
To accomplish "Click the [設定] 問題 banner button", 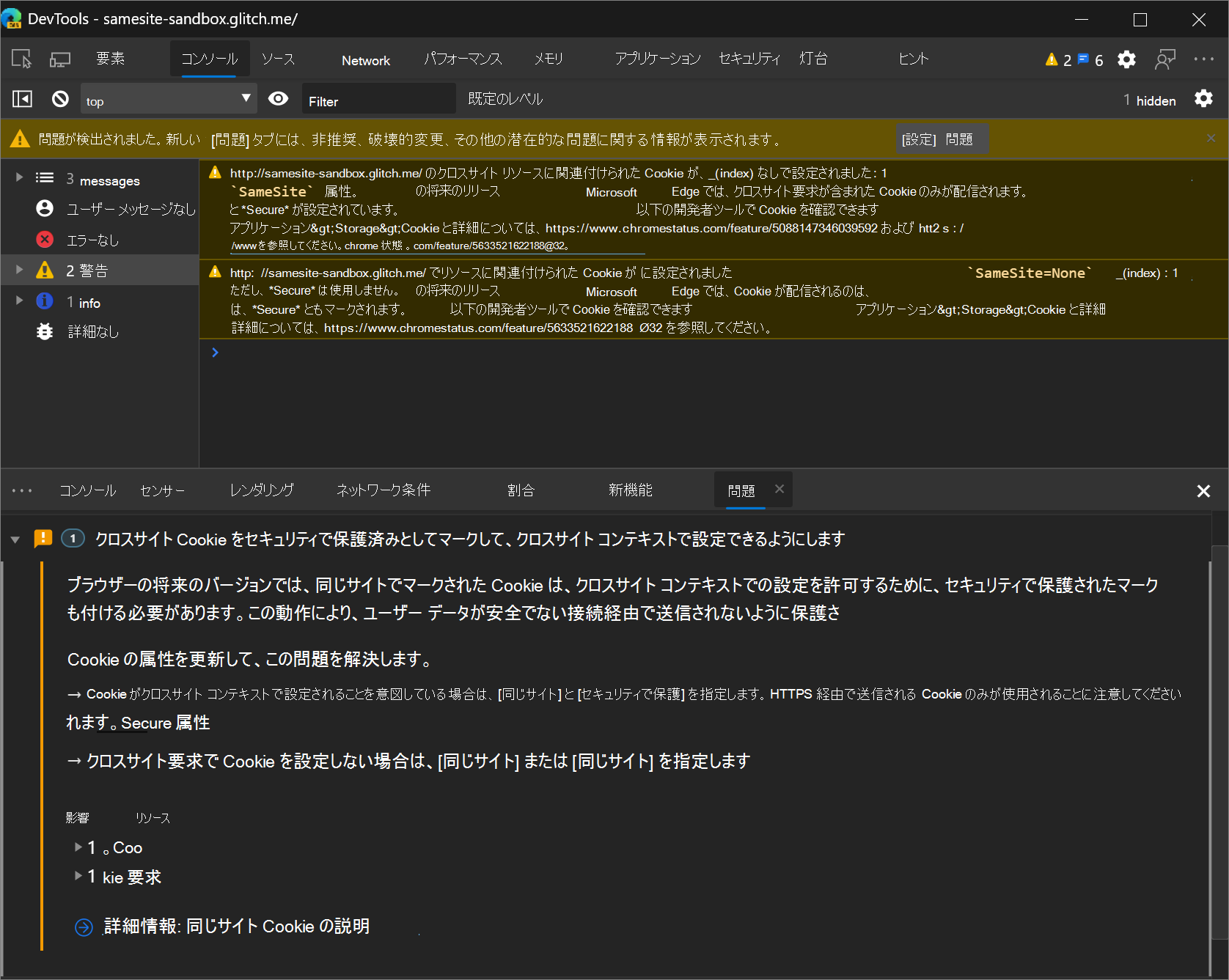I will [942, 139].
